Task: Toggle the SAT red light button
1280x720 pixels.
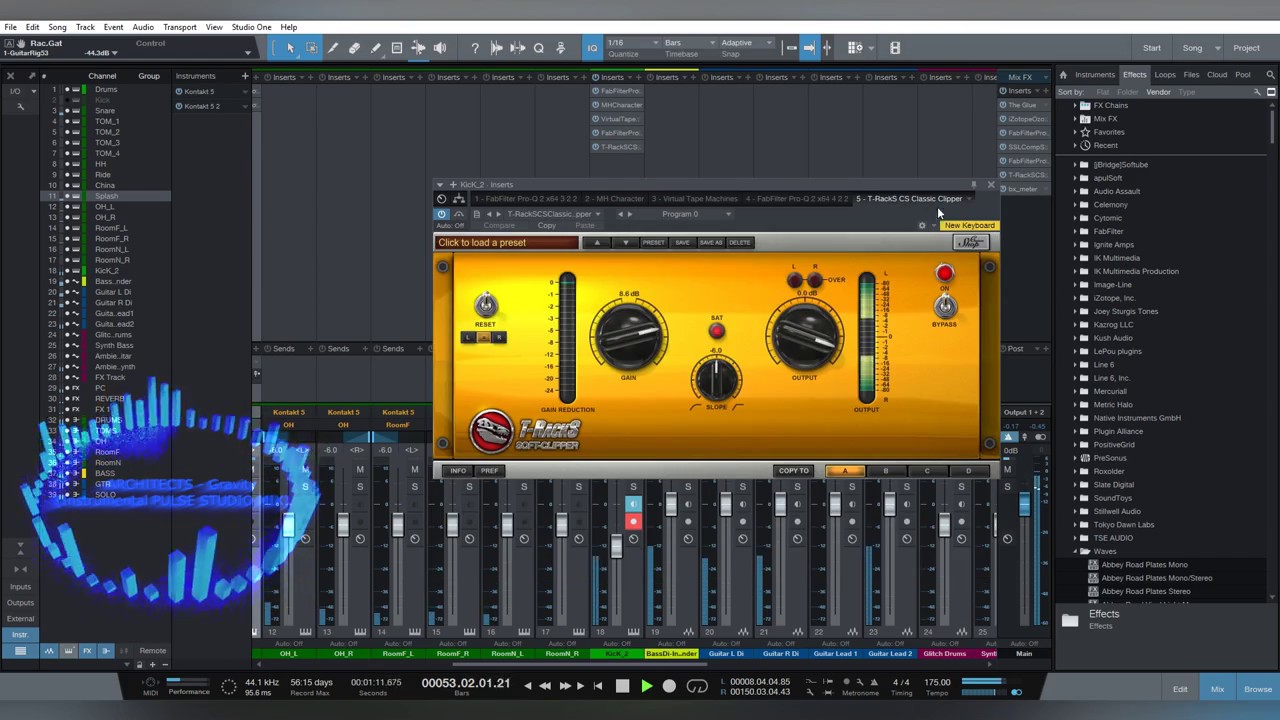Action: [717, 332]
